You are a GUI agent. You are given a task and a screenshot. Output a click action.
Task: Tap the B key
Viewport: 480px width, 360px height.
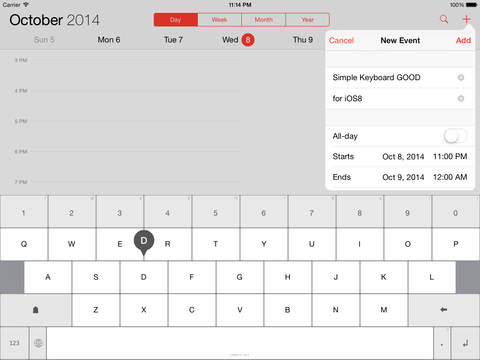point(288,310)
